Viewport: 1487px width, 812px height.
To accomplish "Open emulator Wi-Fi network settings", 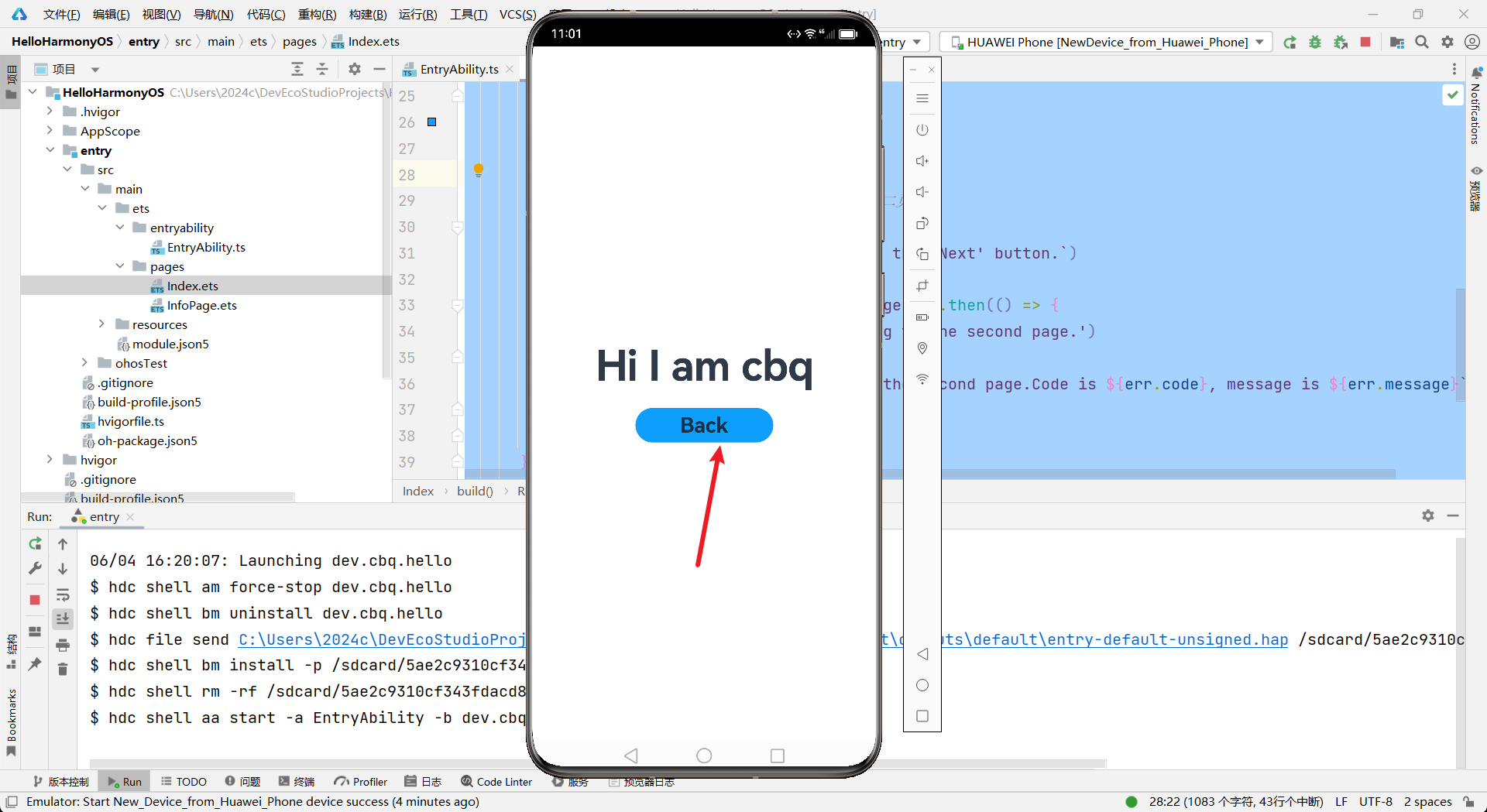I will (x=922, y=379).
